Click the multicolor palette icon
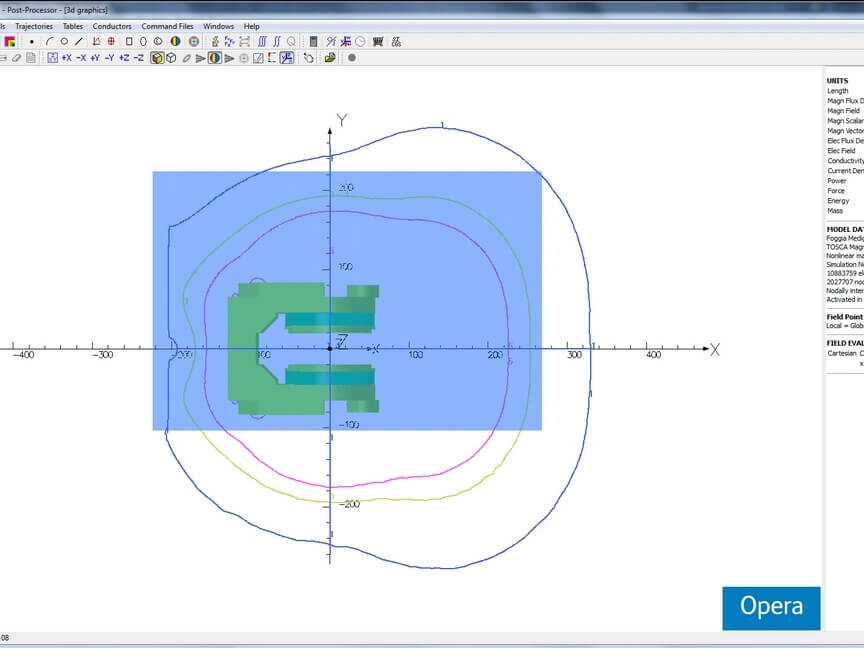This screenshot has width=864, height=648. 9,42
